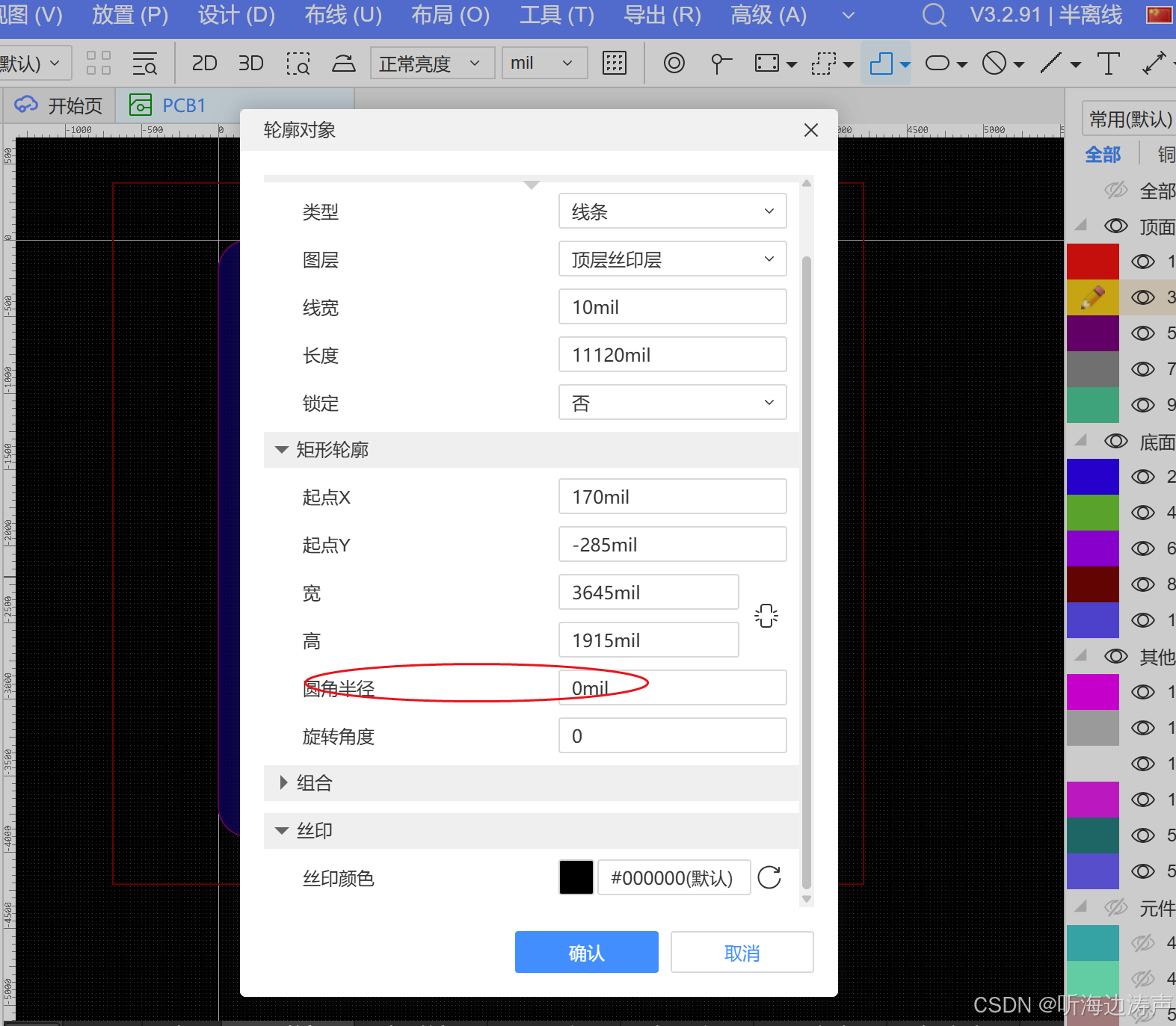
Task: Click the dialog vertical scrollbar
Action: (806, 574)
